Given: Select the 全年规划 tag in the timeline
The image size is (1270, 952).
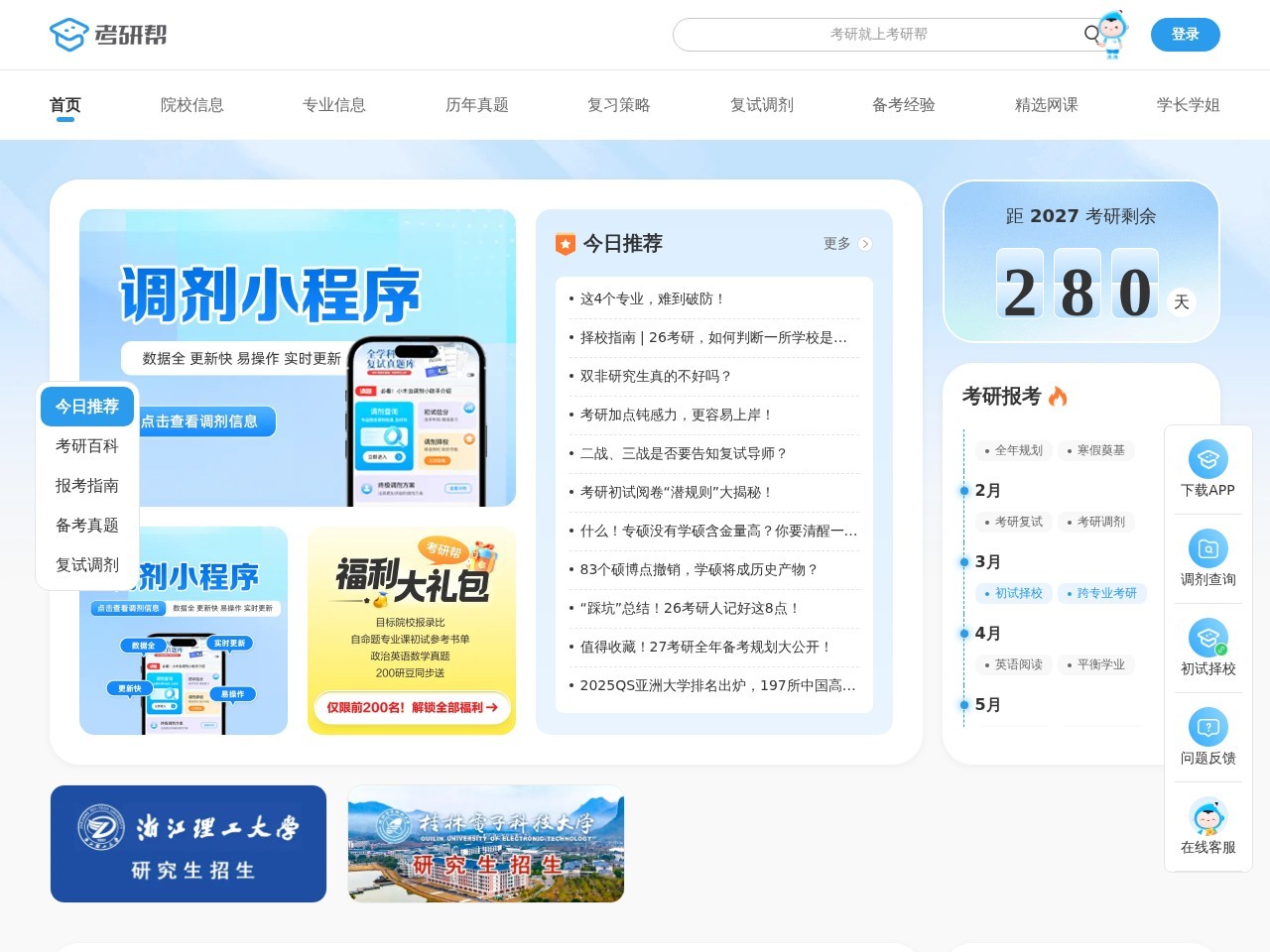Looking at the screenshot, I should click(1014, 450).
